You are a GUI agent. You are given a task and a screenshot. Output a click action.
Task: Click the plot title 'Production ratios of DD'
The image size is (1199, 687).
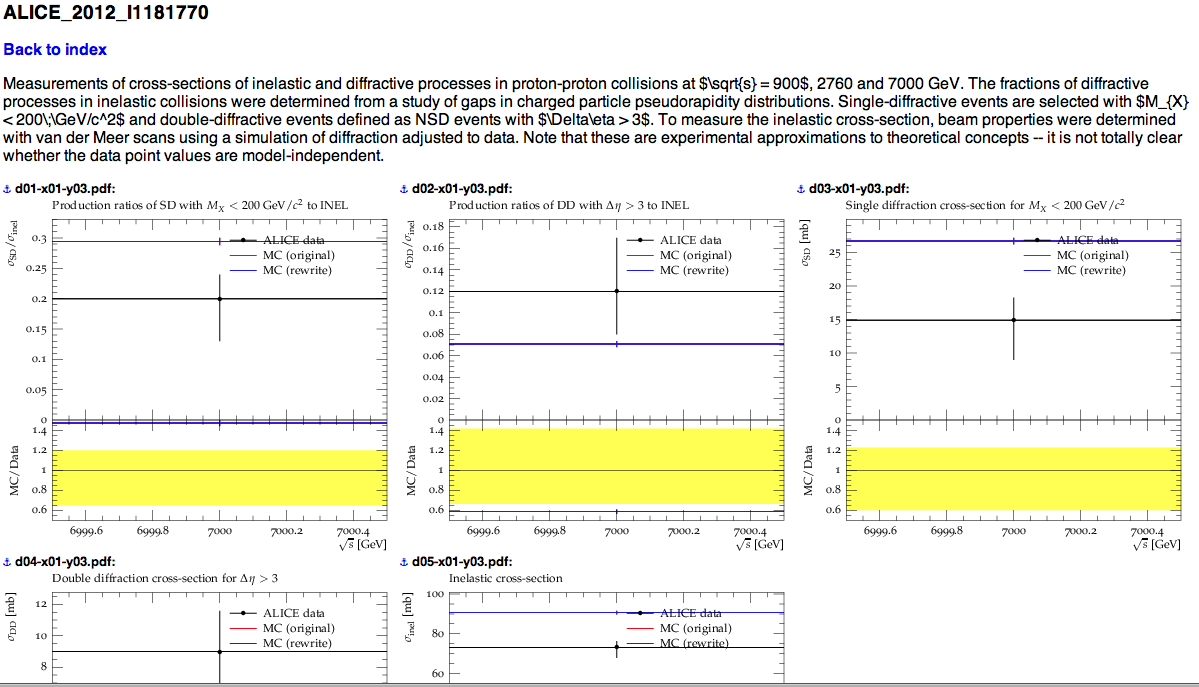tap(569, 205)
